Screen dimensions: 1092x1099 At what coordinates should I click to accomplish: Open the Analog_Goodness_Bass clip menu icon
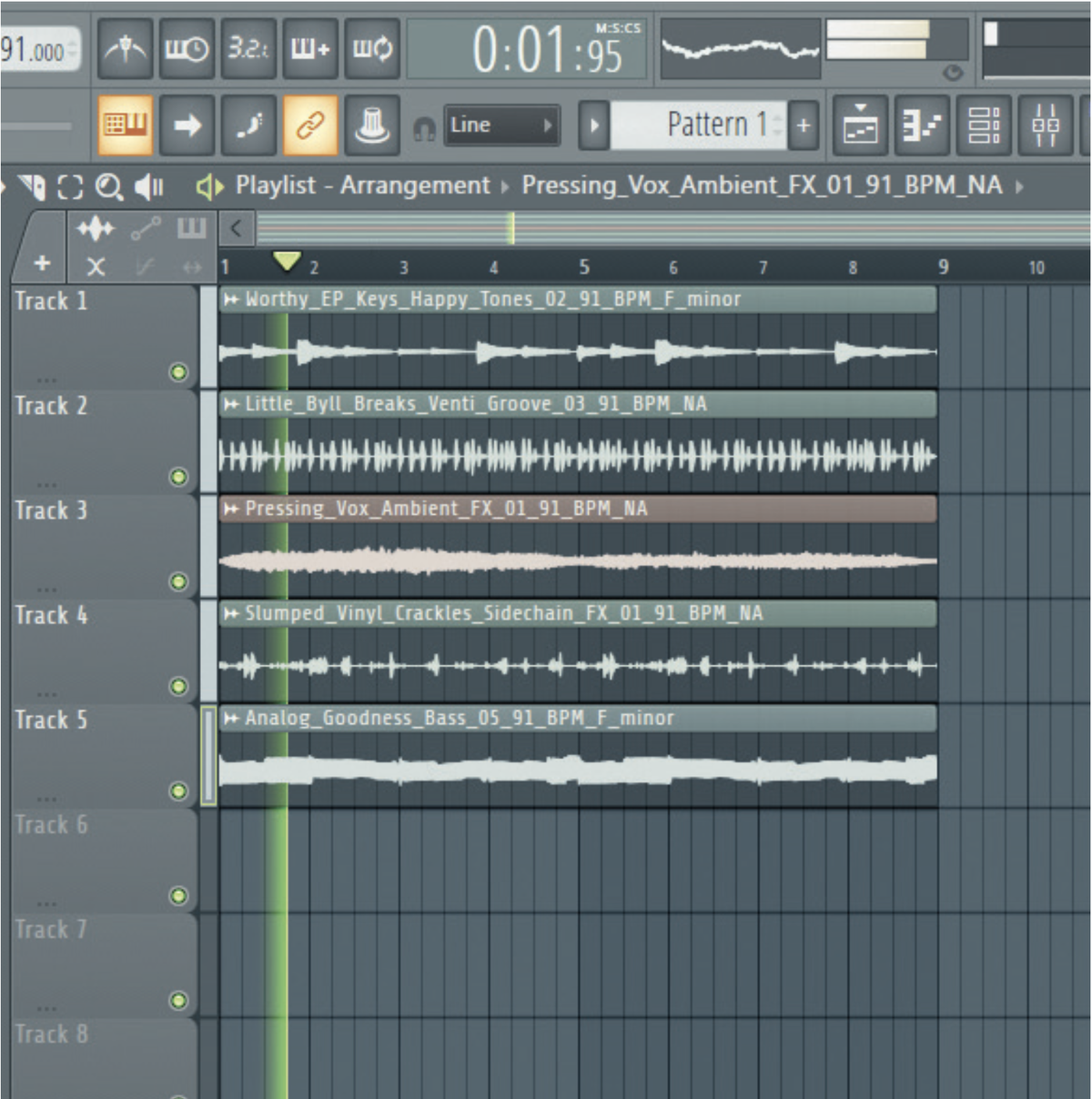pyautogui.click(x=231, y=719)
